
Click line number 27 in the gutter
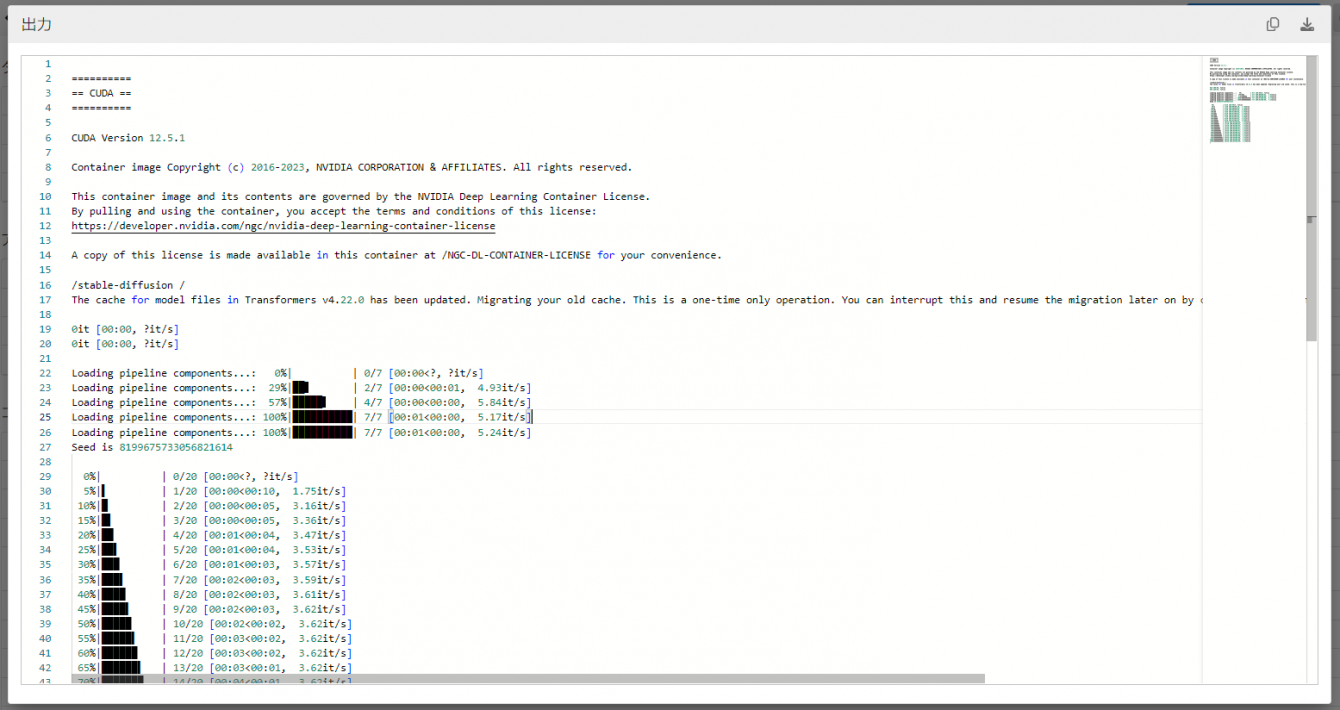tap(45, 447)
